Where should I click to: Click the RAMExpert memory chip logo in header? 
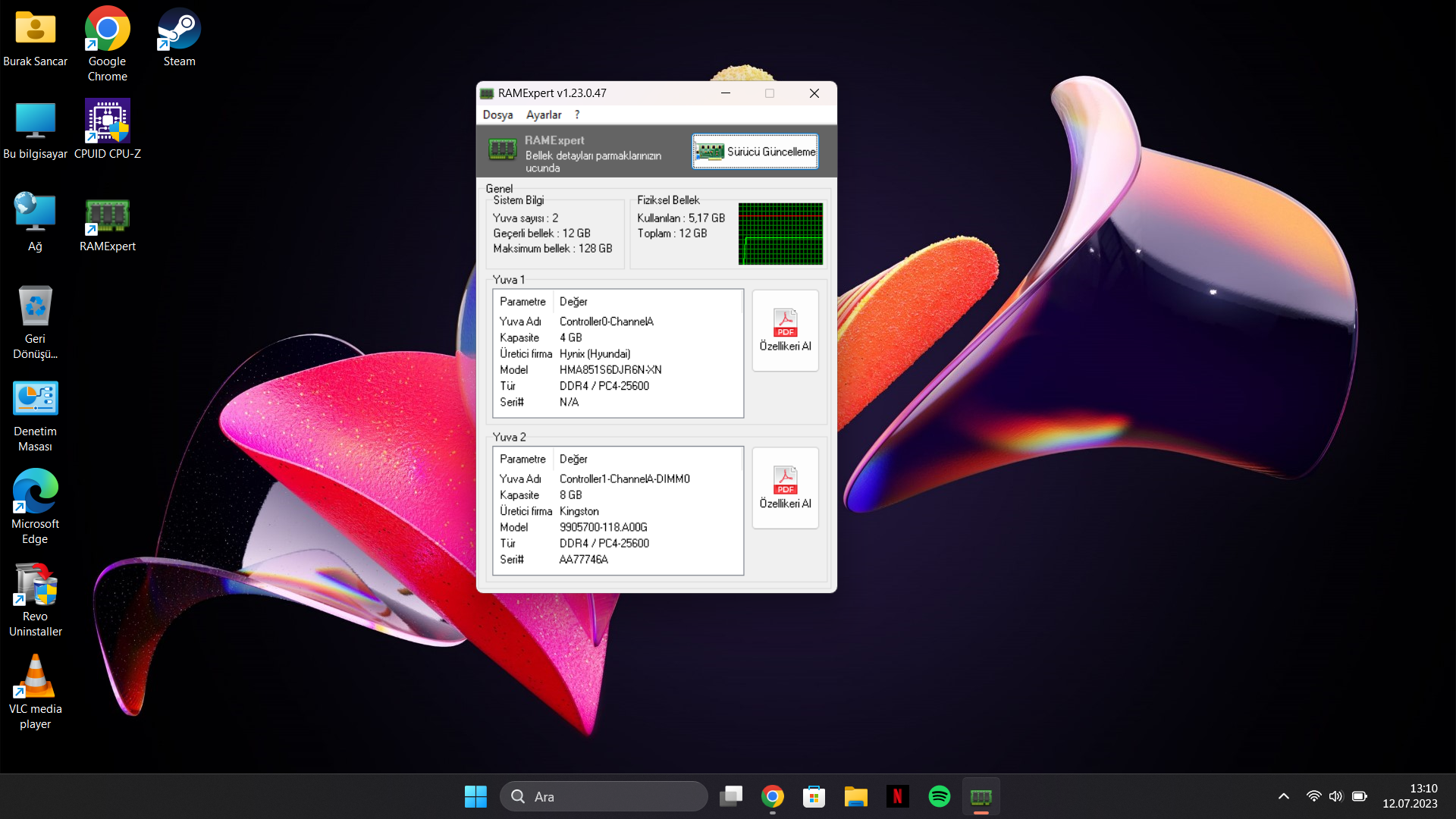click(x=502, y=149)
